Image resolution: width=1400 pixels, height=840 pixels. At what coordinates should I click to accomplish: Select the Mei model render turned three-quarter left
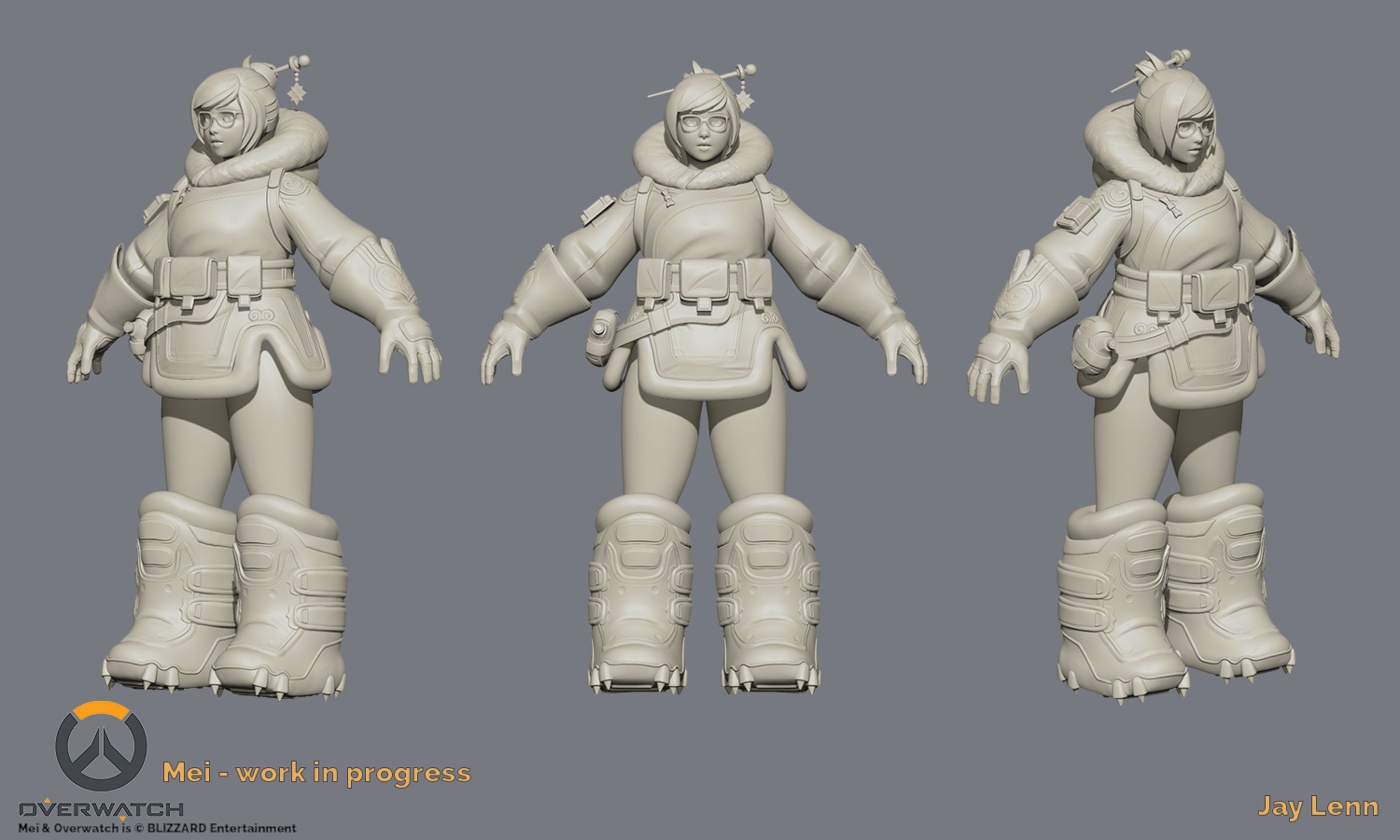coord(254,376)
